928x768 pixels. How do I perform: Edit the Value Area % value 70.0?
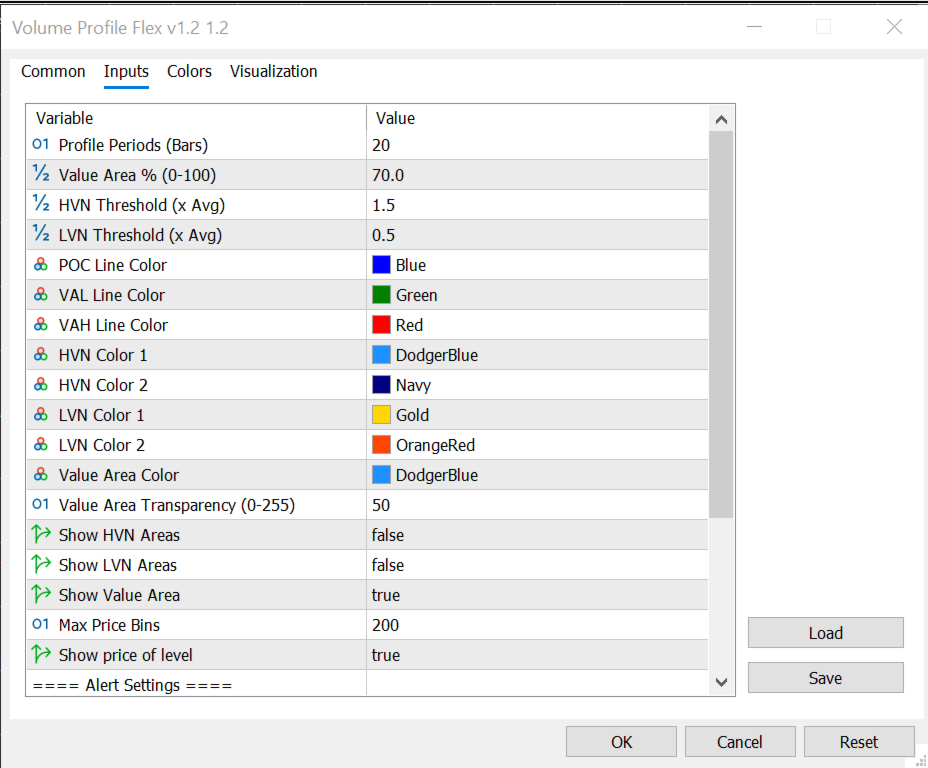click(537, 175)
